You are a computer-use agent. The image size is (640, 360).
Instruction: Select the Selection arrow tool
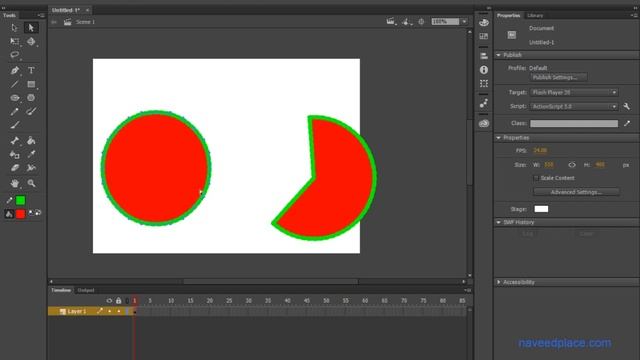[x=15, y=28]
